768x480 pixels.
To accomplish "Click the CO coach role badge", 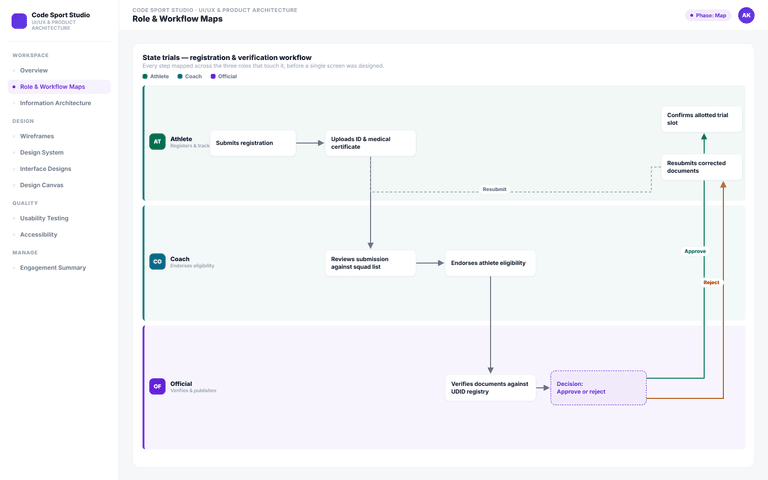I will click(x=157, y=262).
